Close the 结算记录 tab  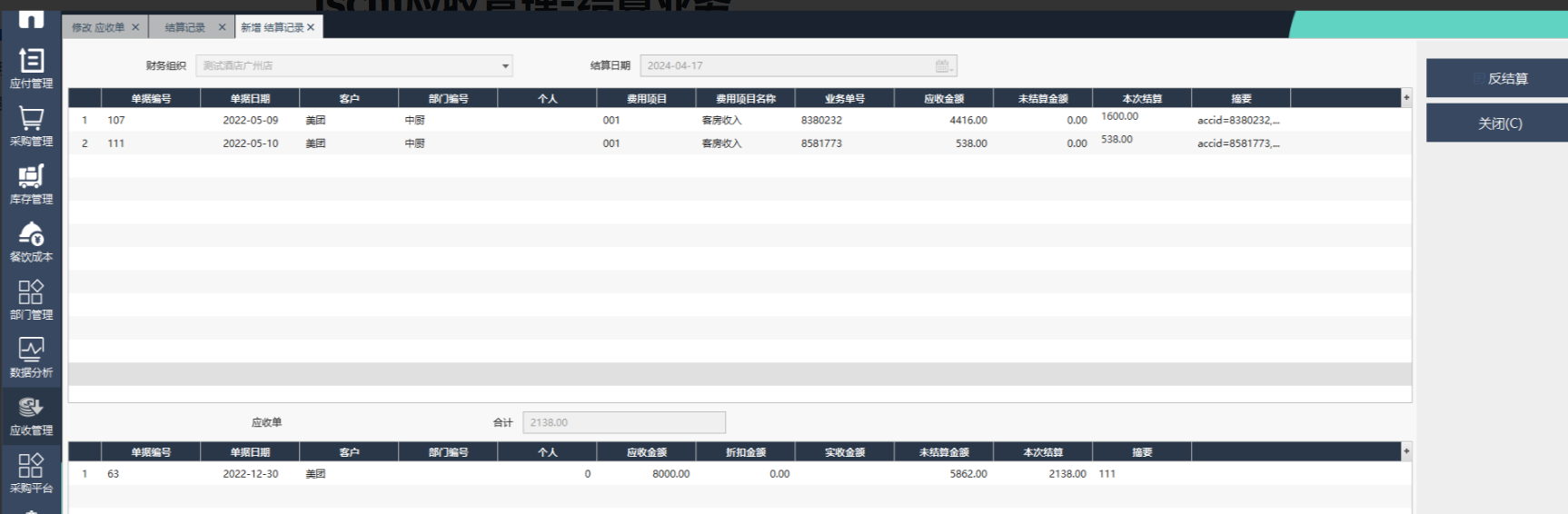(x=222, y=27)
